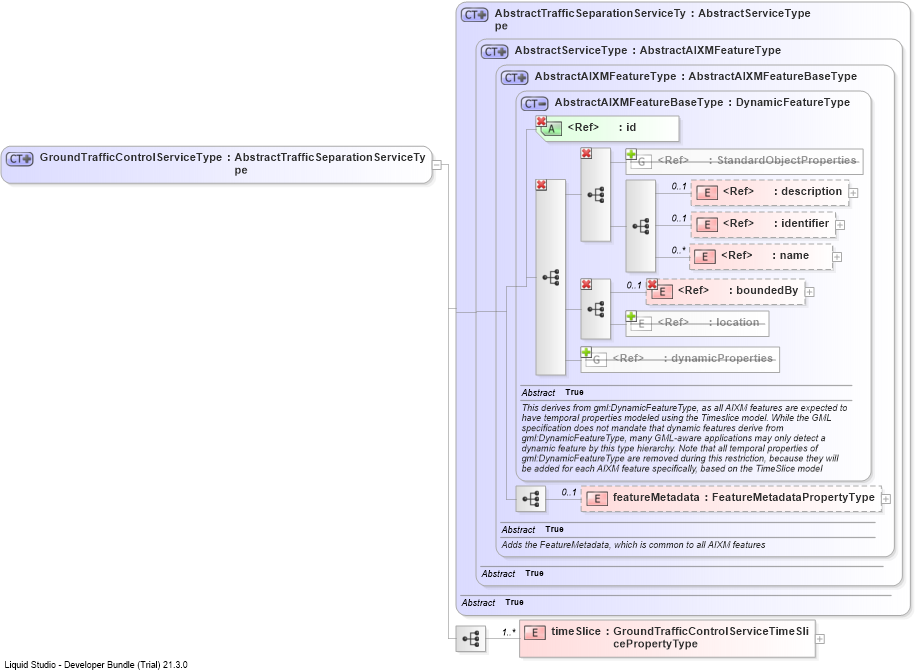Expand the name element
The width and height of the screenshot is (915, 670).
point(837,257)
